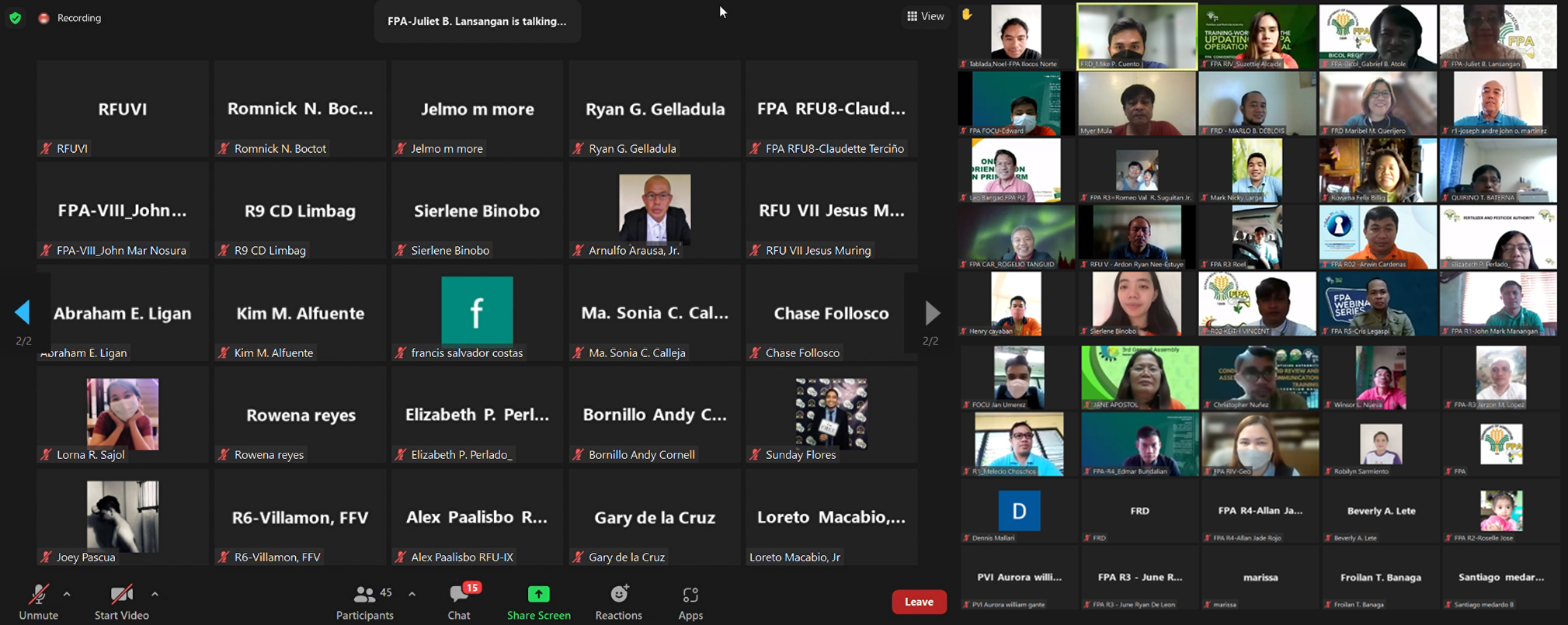Screen dimensions: 1568x625
Task: Open the Reactions menu
Action: (618, 602)
